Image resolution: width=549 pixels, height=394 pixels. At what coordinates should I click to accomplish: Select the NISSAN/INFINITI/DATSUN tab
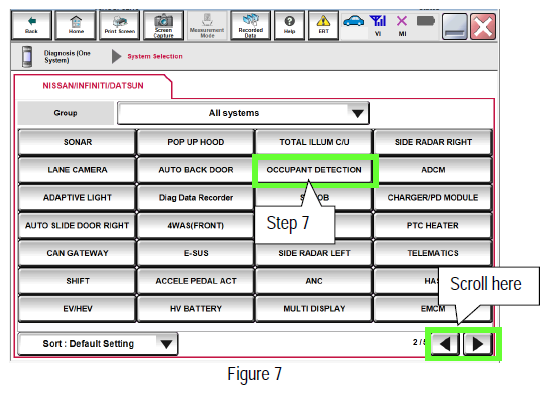tap(93, 86)
